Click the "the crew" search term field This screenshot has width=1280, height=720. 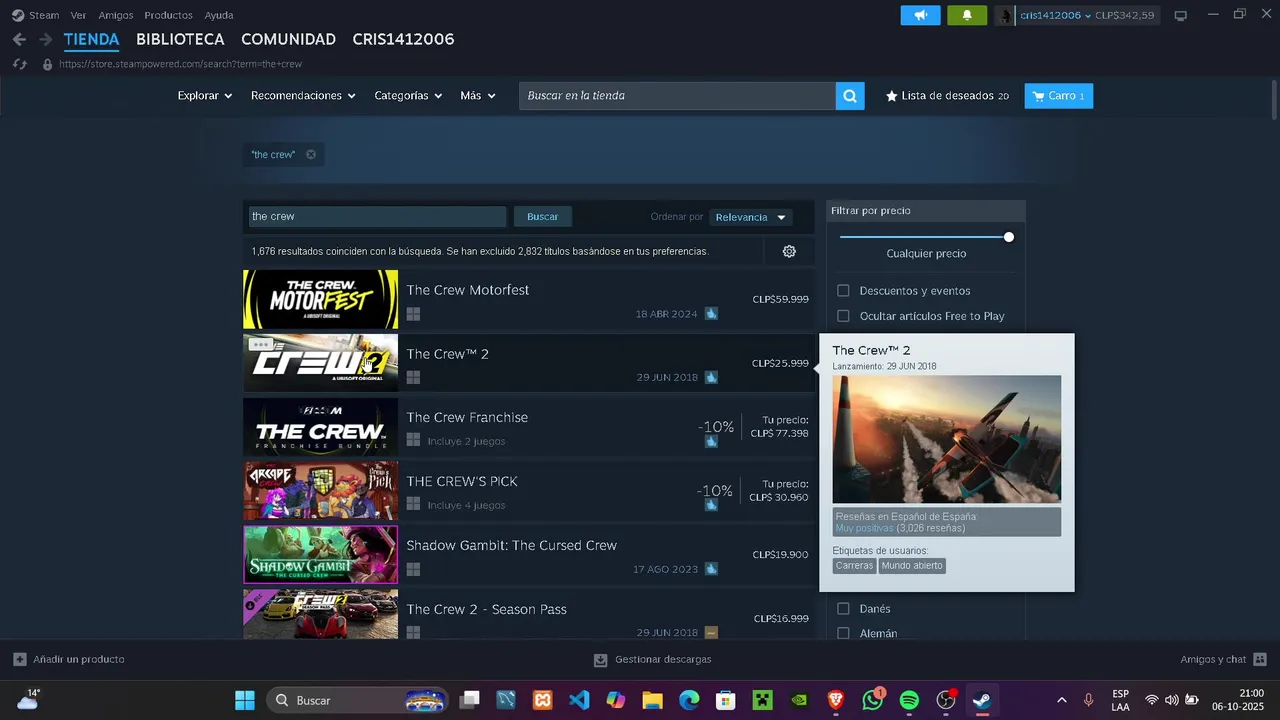pos(377,216)
